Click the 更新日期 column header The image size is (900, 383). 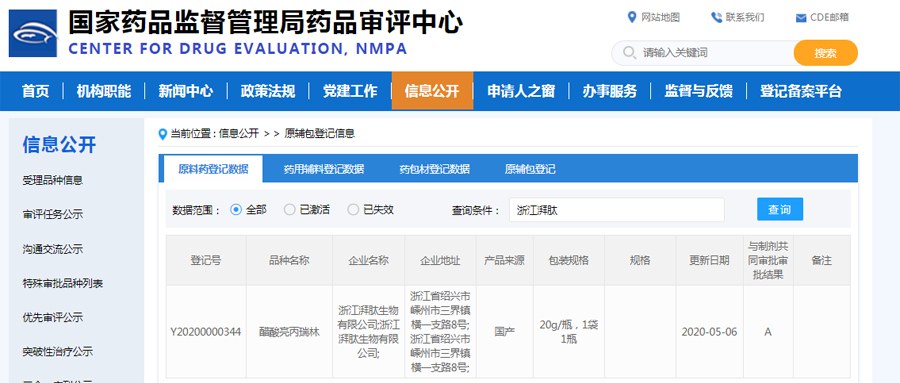(709, 260)
